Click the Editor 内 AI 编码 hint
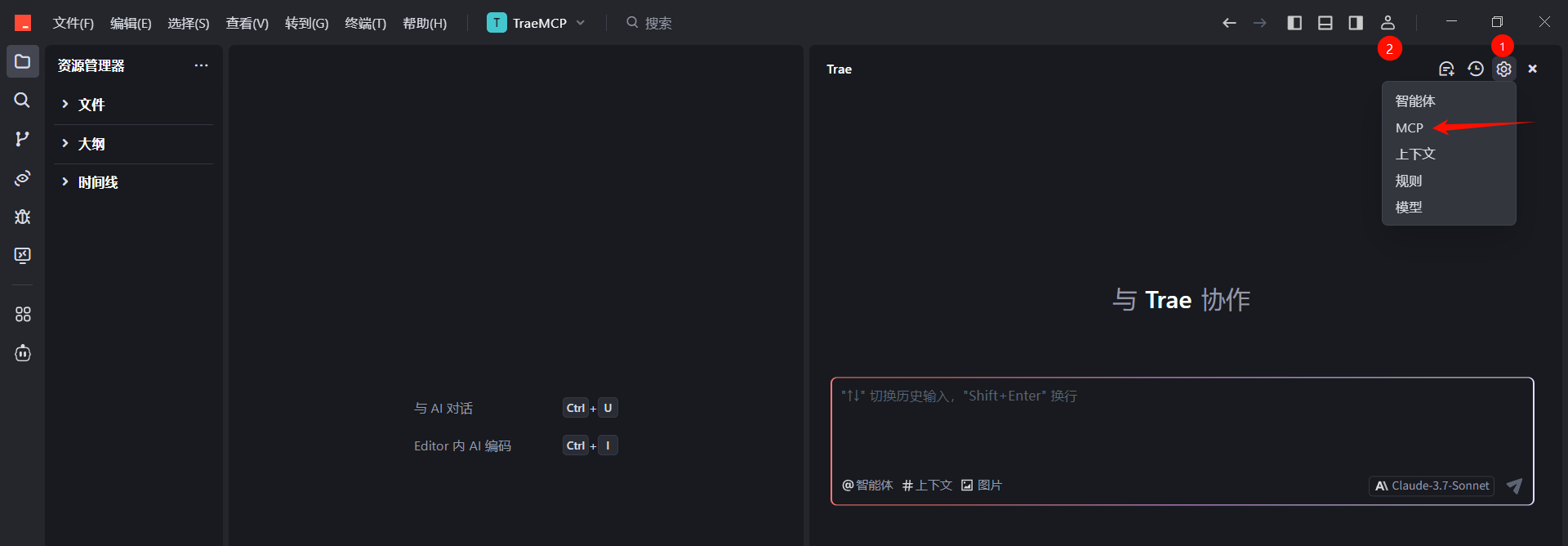This screenshot has width=1568, height=546. click(462, 445)
